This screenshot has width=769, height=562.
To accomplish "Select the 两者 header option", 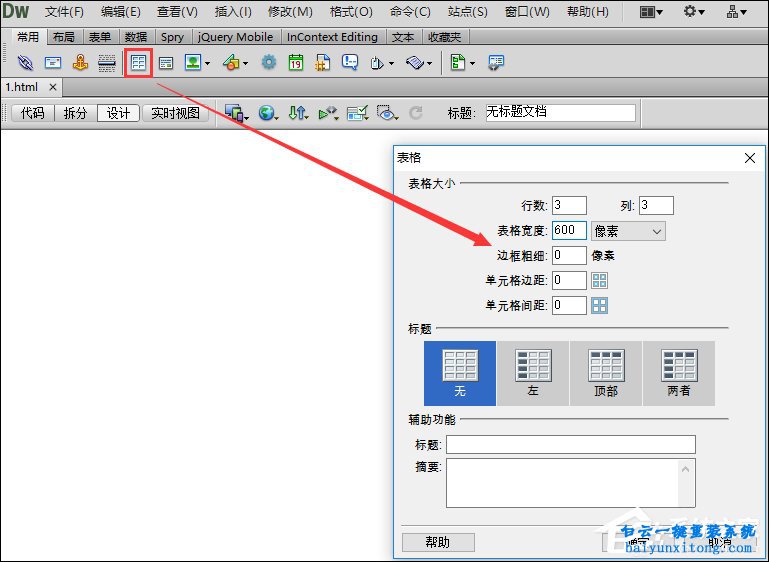I will 679,373.
